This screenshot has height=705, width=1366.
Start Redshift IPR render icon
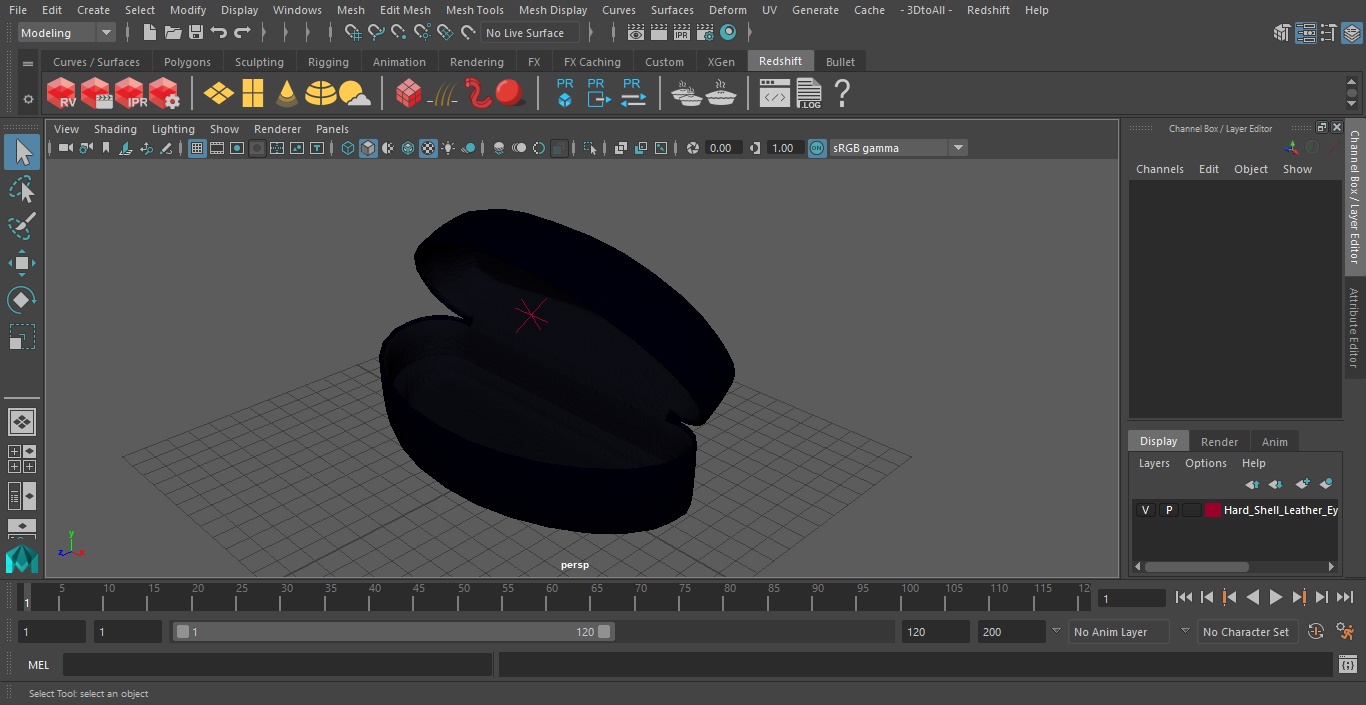(x=130, y=94)
